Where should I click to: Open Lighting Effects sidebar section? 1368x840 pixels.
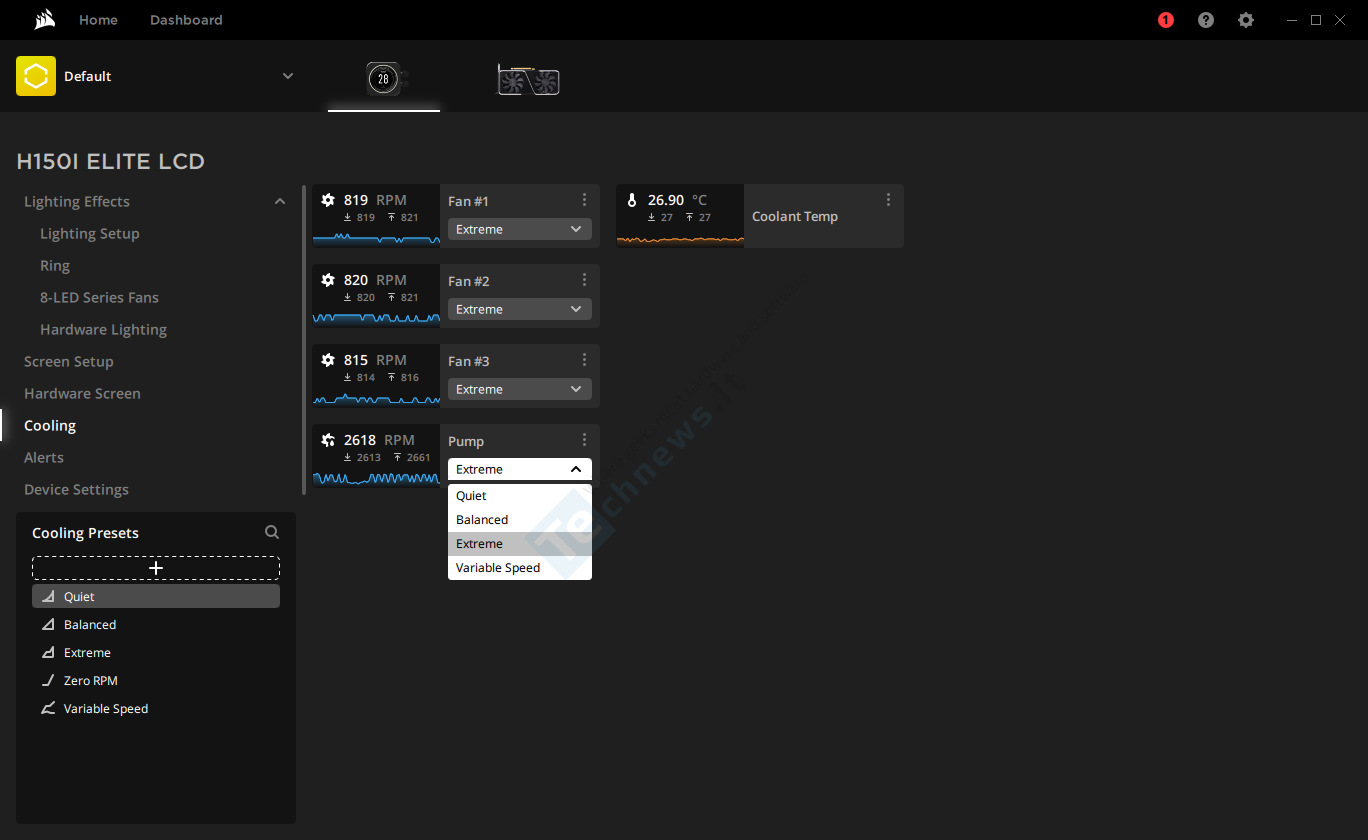tap(77, 201)
